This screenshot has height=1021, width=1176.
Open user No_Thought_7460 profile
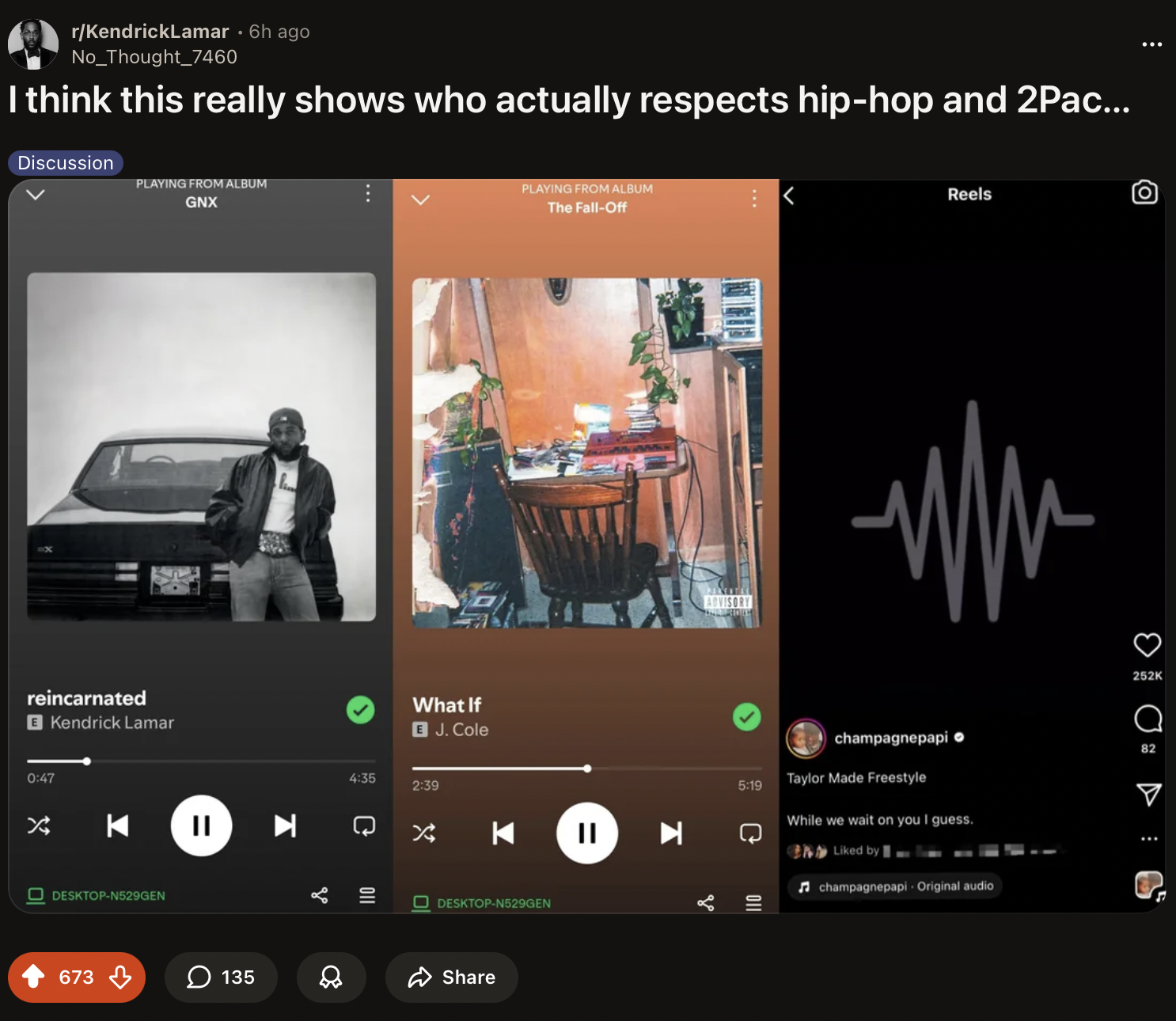pyautogui.click(x=154, y=57)
